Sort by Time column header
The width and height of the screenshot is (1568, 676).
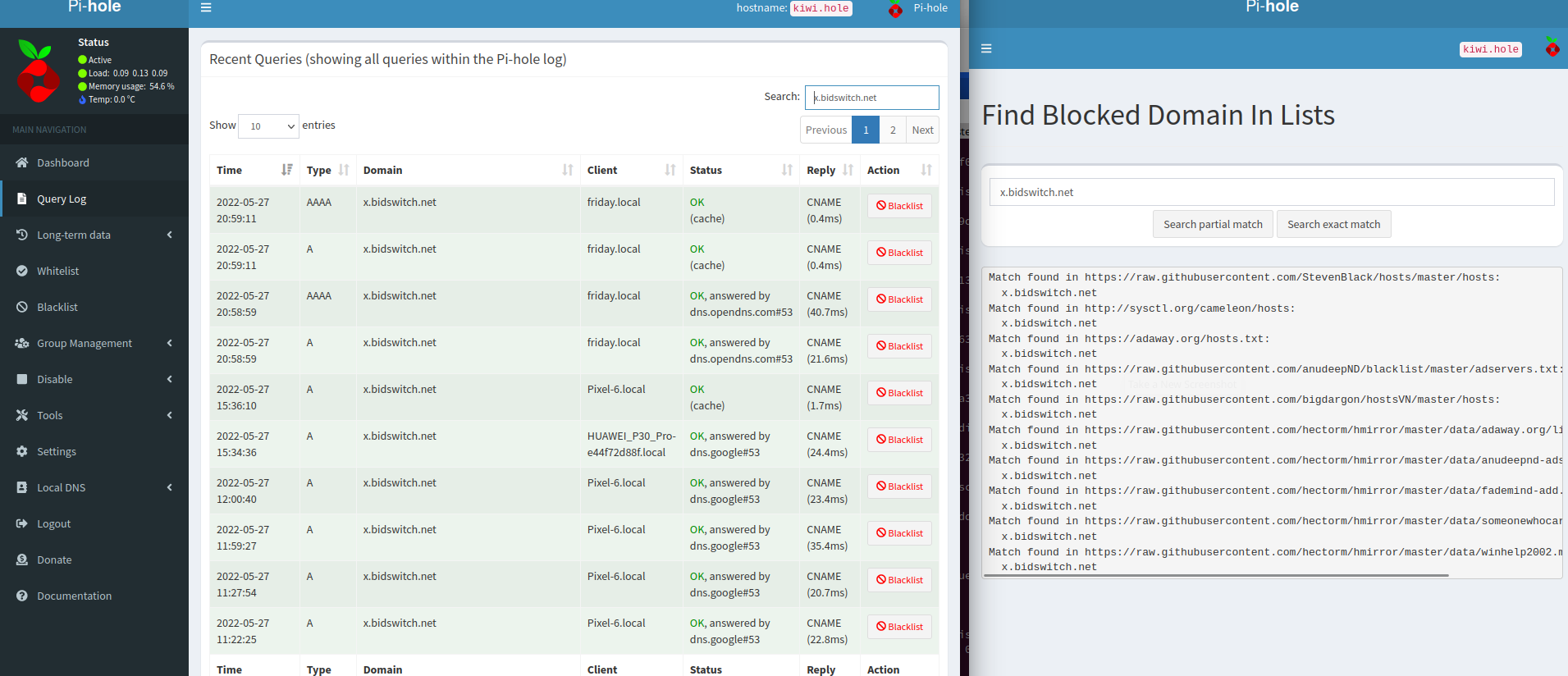[x=254, y=170]
